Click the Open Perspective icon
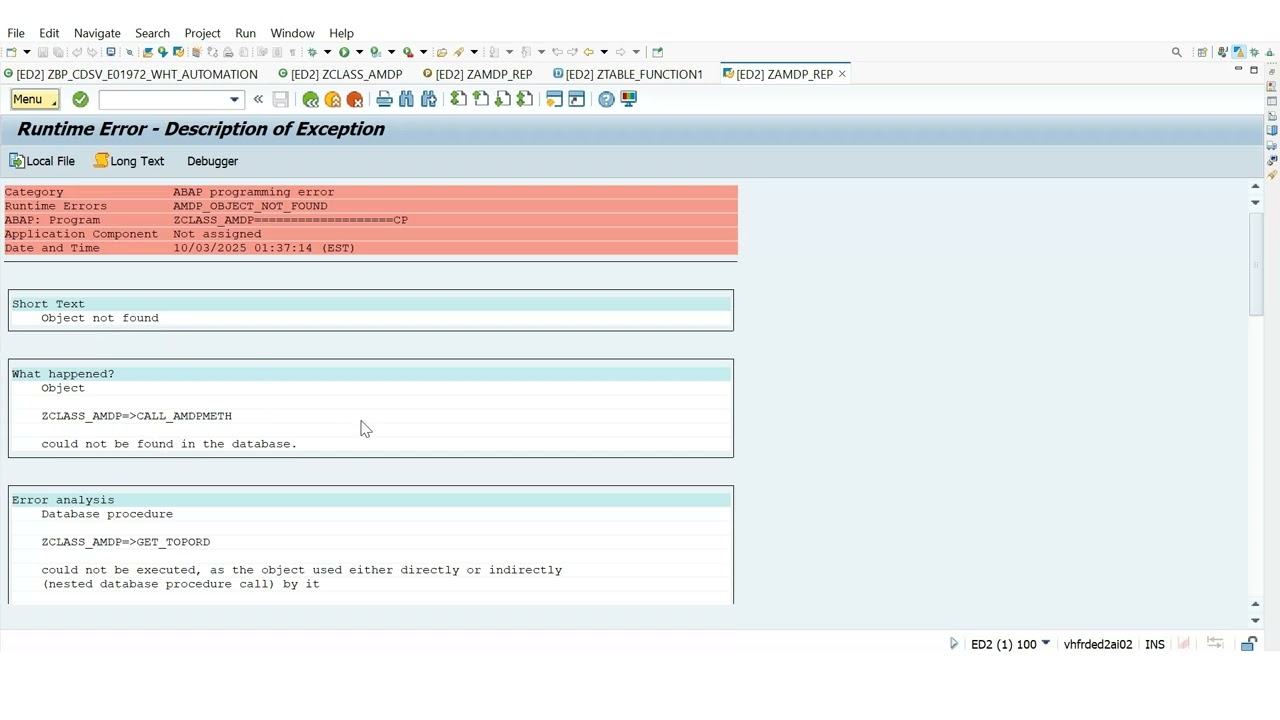Screen dimensions: 1280x720 (1202, 52)
